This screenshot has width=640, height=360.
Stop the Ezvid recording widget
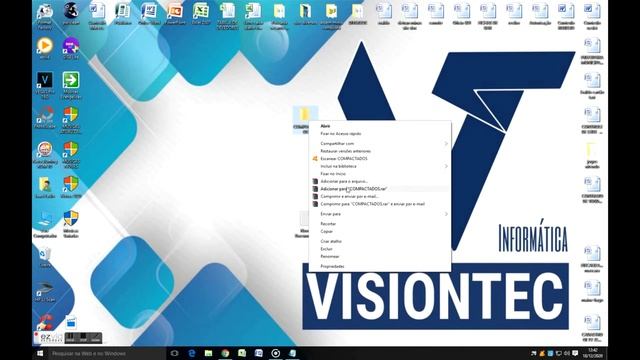83,338
